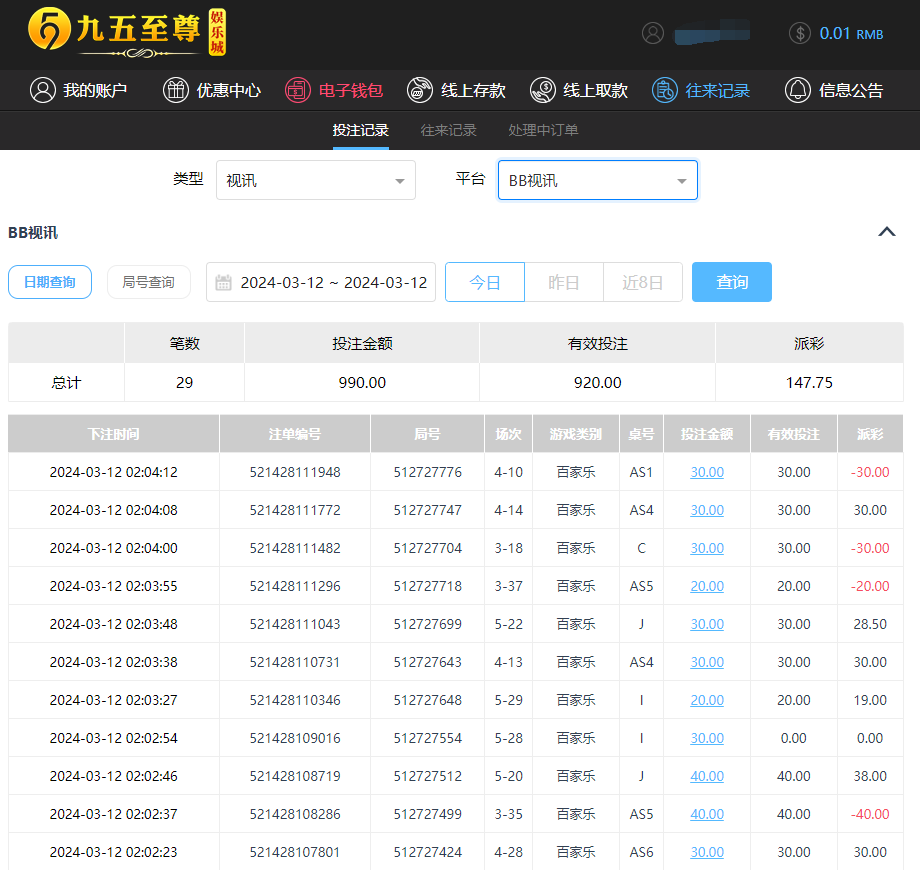This screenshot has width=920, height=870.
Task: Collapse the BB视讯 section chevron
Action: tap(886, 232)
